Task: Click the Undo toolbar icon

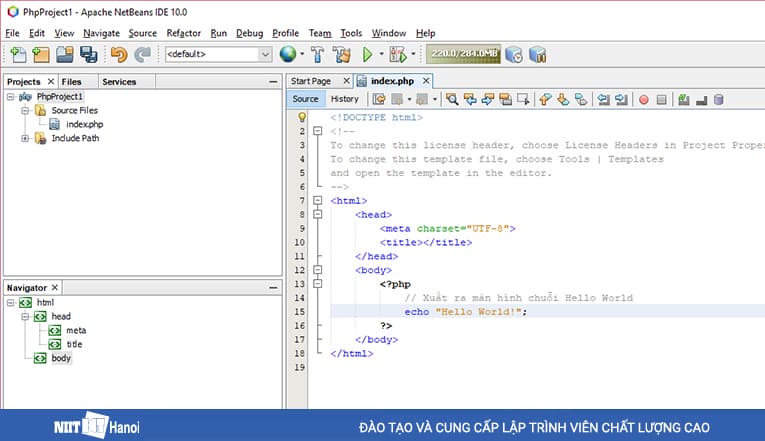Action: click(x=119, y=54)
